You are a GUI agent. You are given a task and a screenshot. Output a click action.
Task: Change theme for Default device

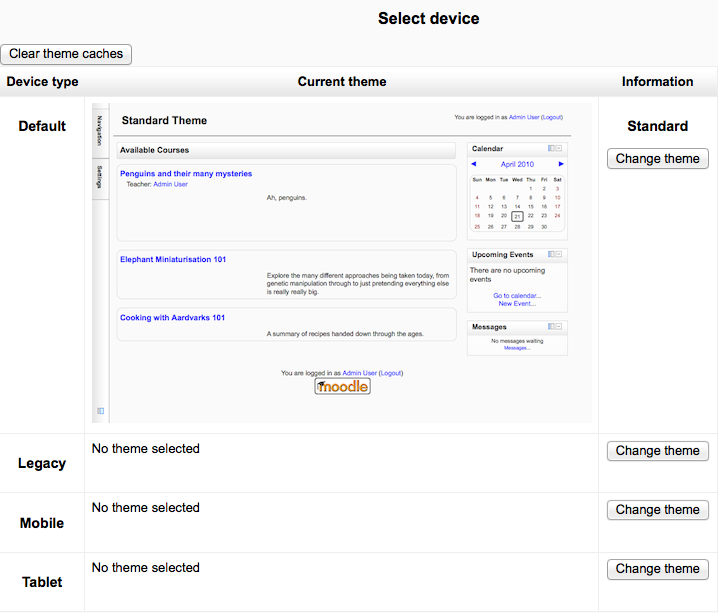click(x=658, y=159)
